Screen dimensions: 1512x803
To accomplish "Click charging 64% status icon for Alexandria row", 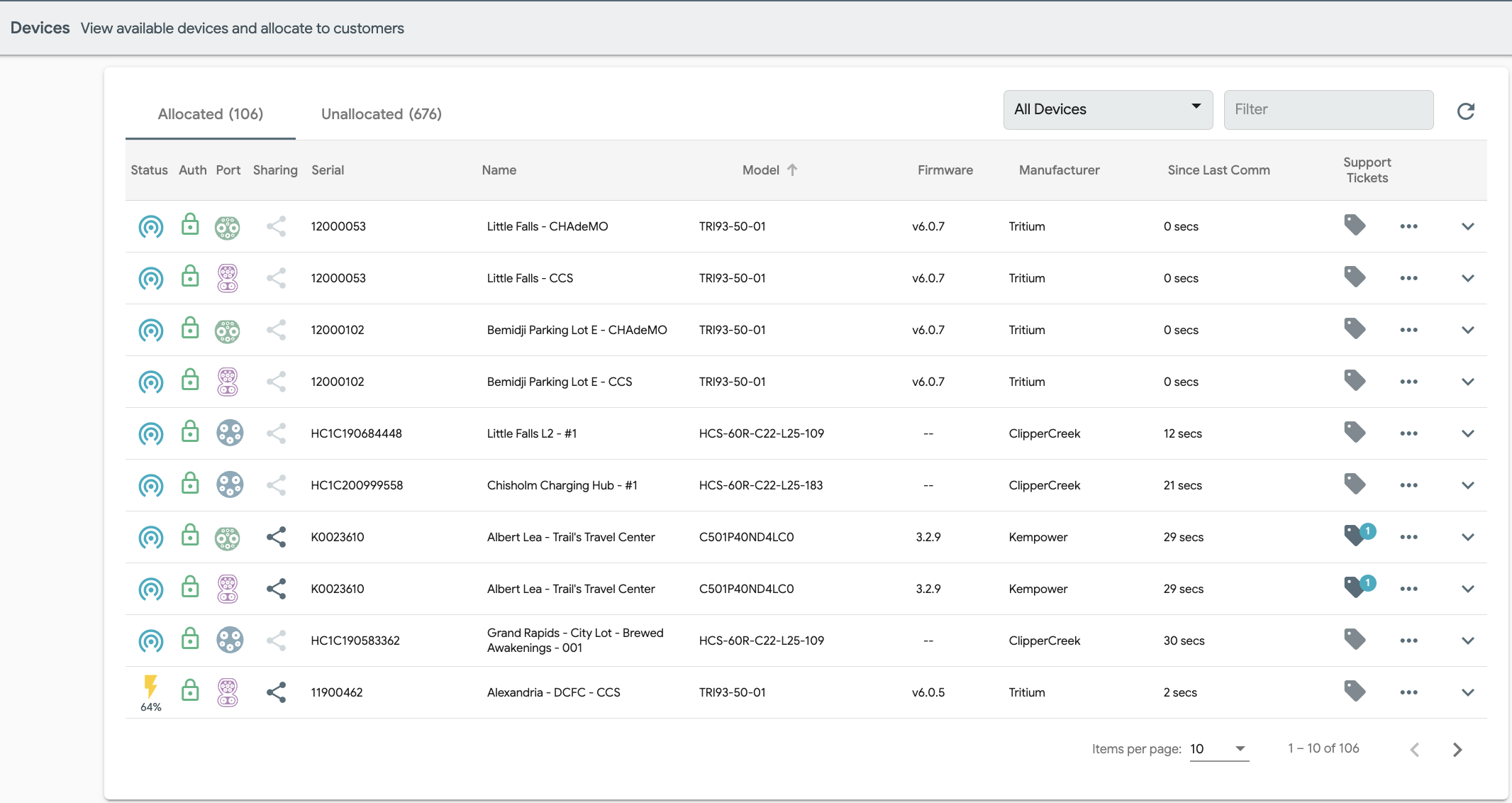I will 150,693.
